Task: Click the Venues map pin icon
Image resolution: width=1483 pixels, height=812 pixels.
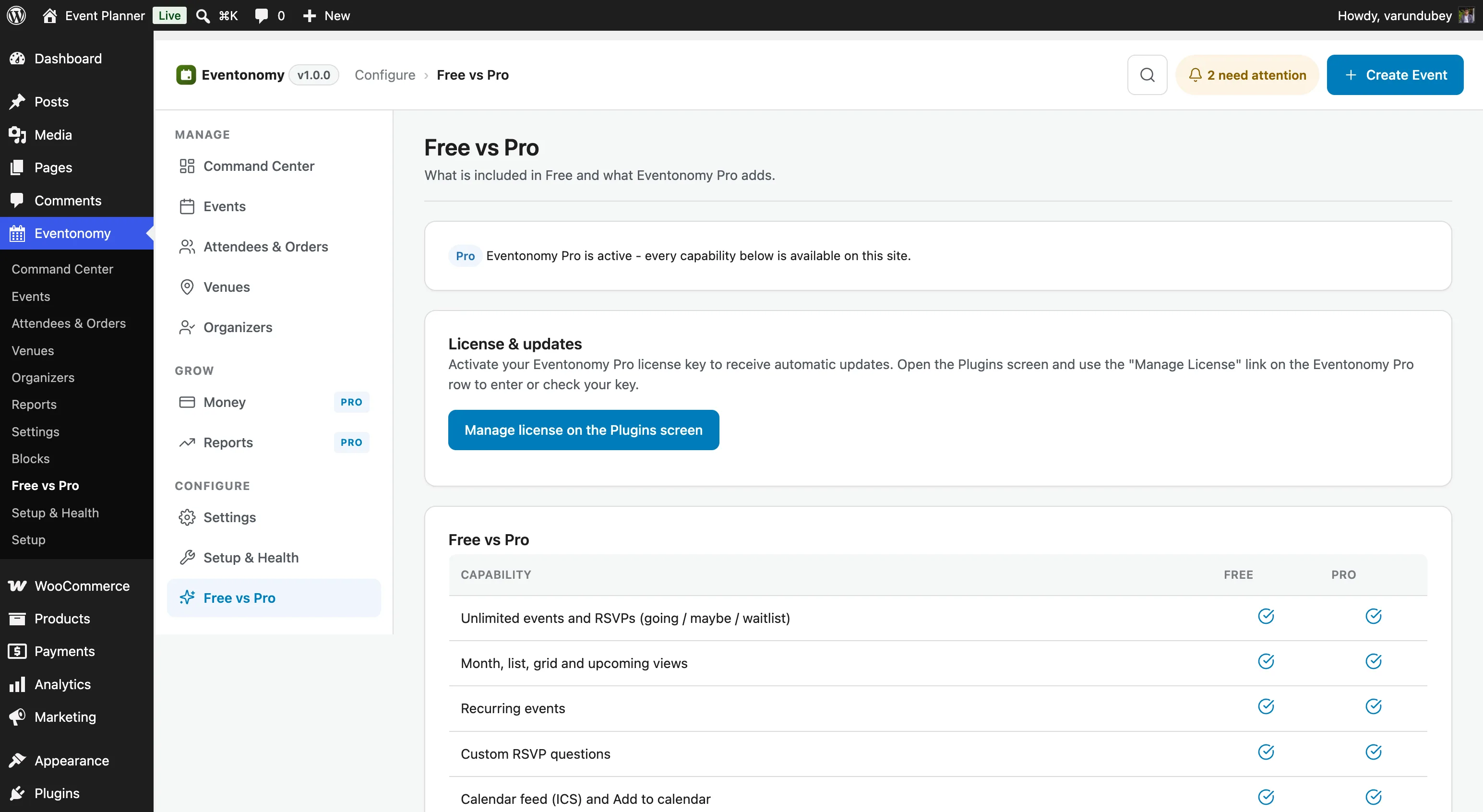Action: [187, 287]
